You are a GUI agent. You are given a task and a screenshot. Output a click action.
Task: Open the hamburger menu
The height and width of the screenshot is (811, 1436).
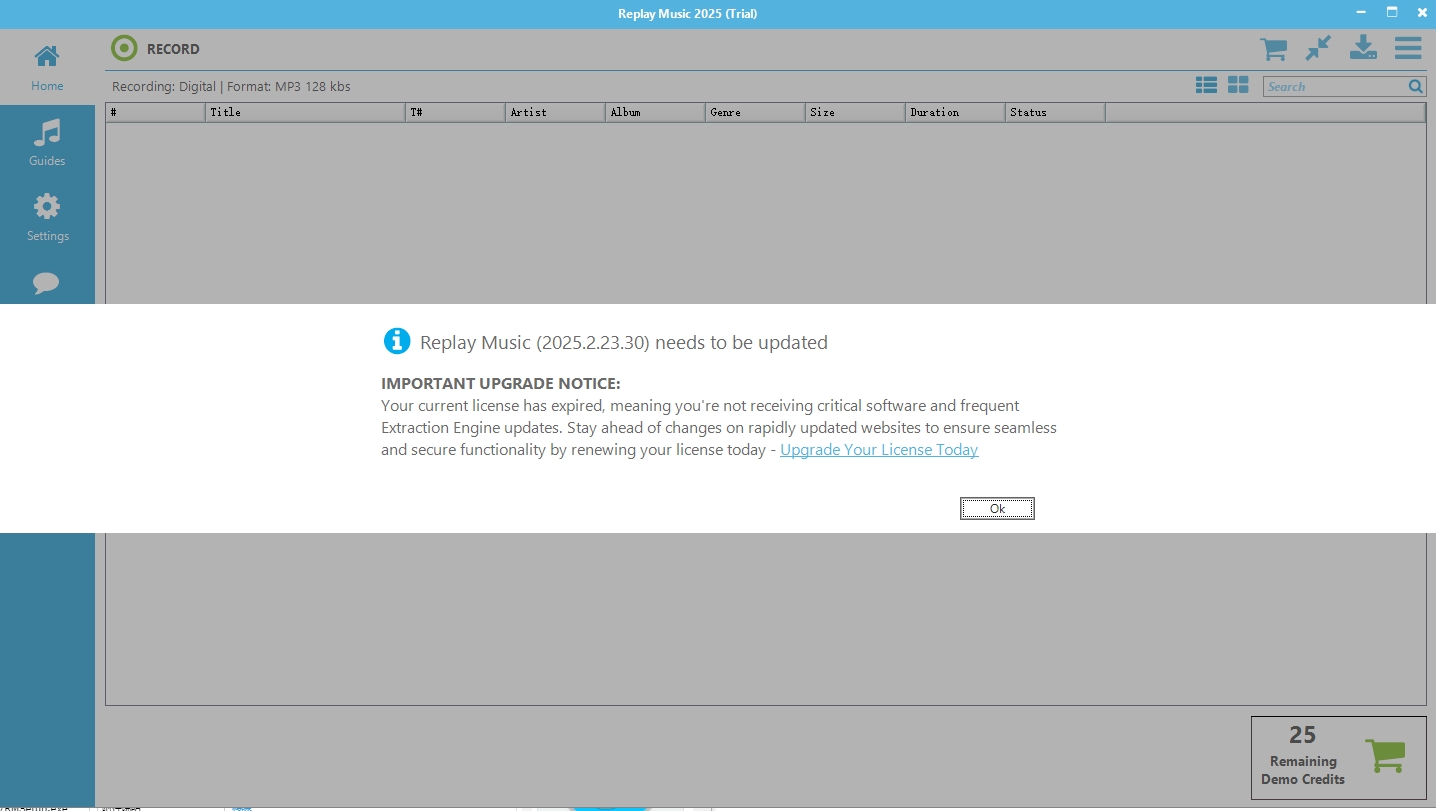coord(1408,48)
